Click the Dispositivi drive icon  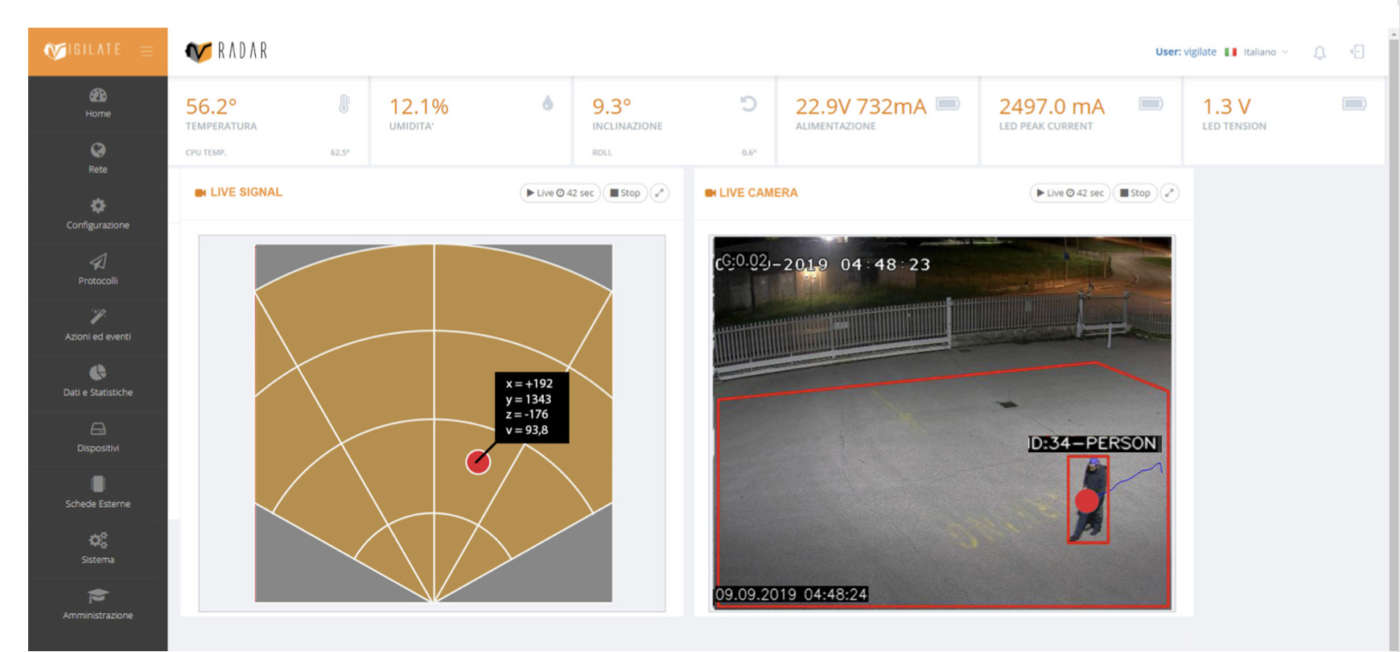tap(98, 429)
